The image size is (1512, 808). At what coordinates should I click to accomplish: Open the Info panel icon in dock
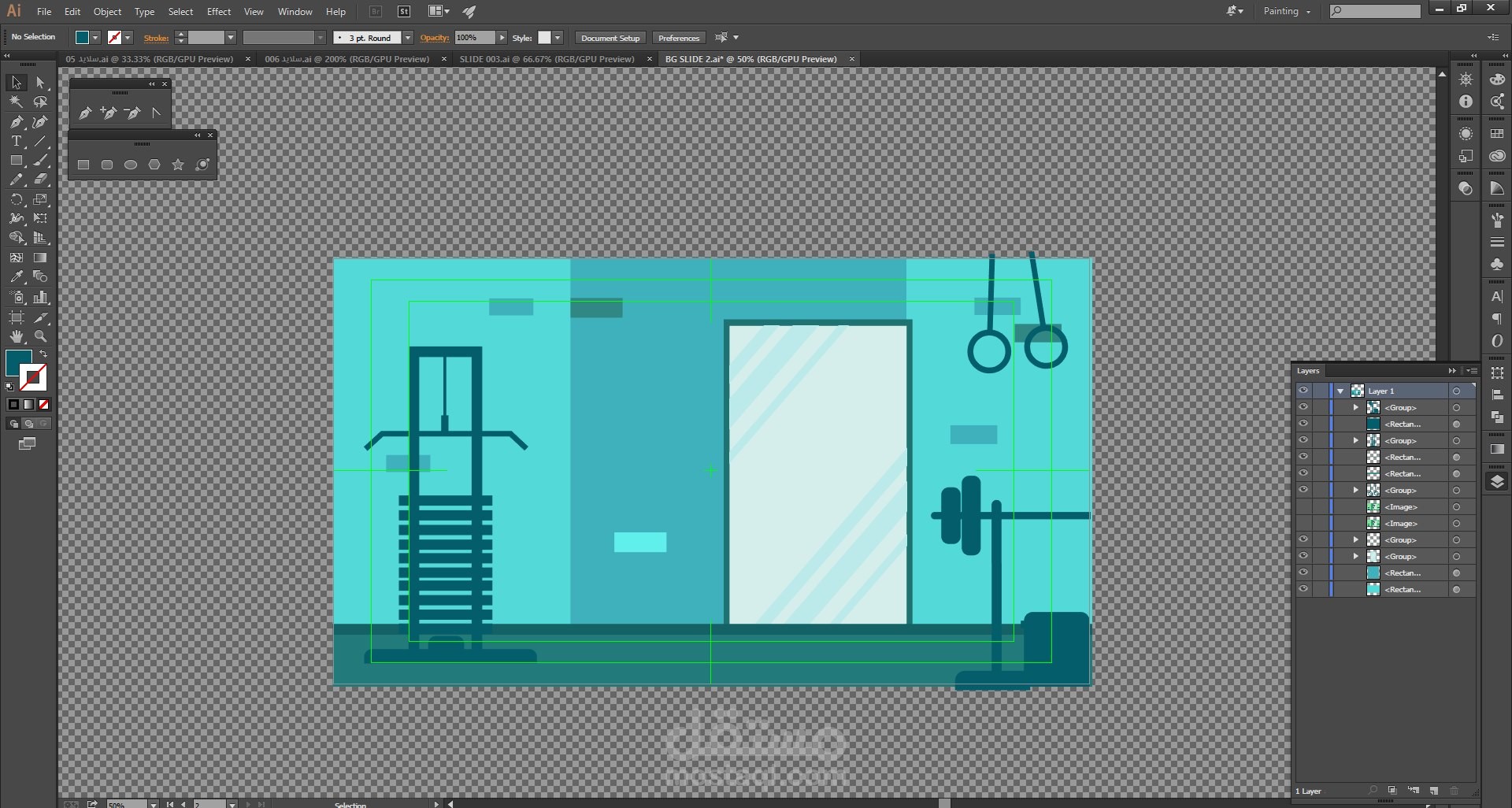tap(1466, 102)
